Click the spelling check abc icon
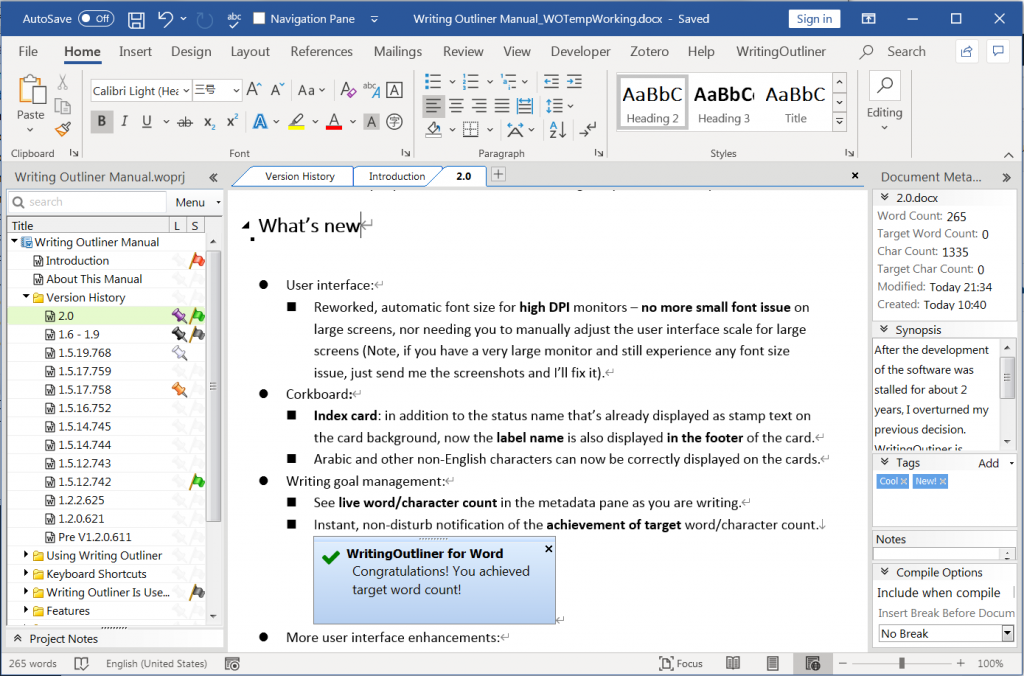The width and height of the screenshot is (1024, 676). [x=234, y=20]
